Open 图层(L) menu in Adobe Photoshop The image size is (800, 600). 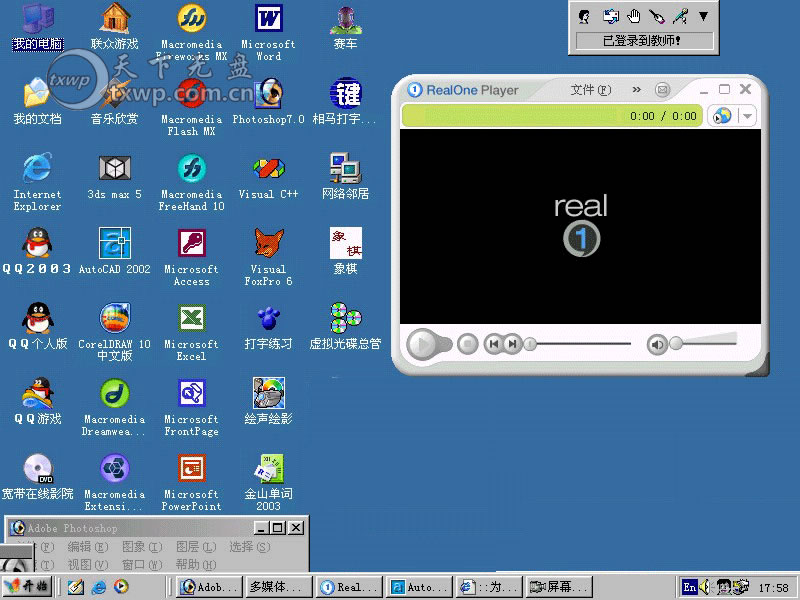click(x=196, y=547)
